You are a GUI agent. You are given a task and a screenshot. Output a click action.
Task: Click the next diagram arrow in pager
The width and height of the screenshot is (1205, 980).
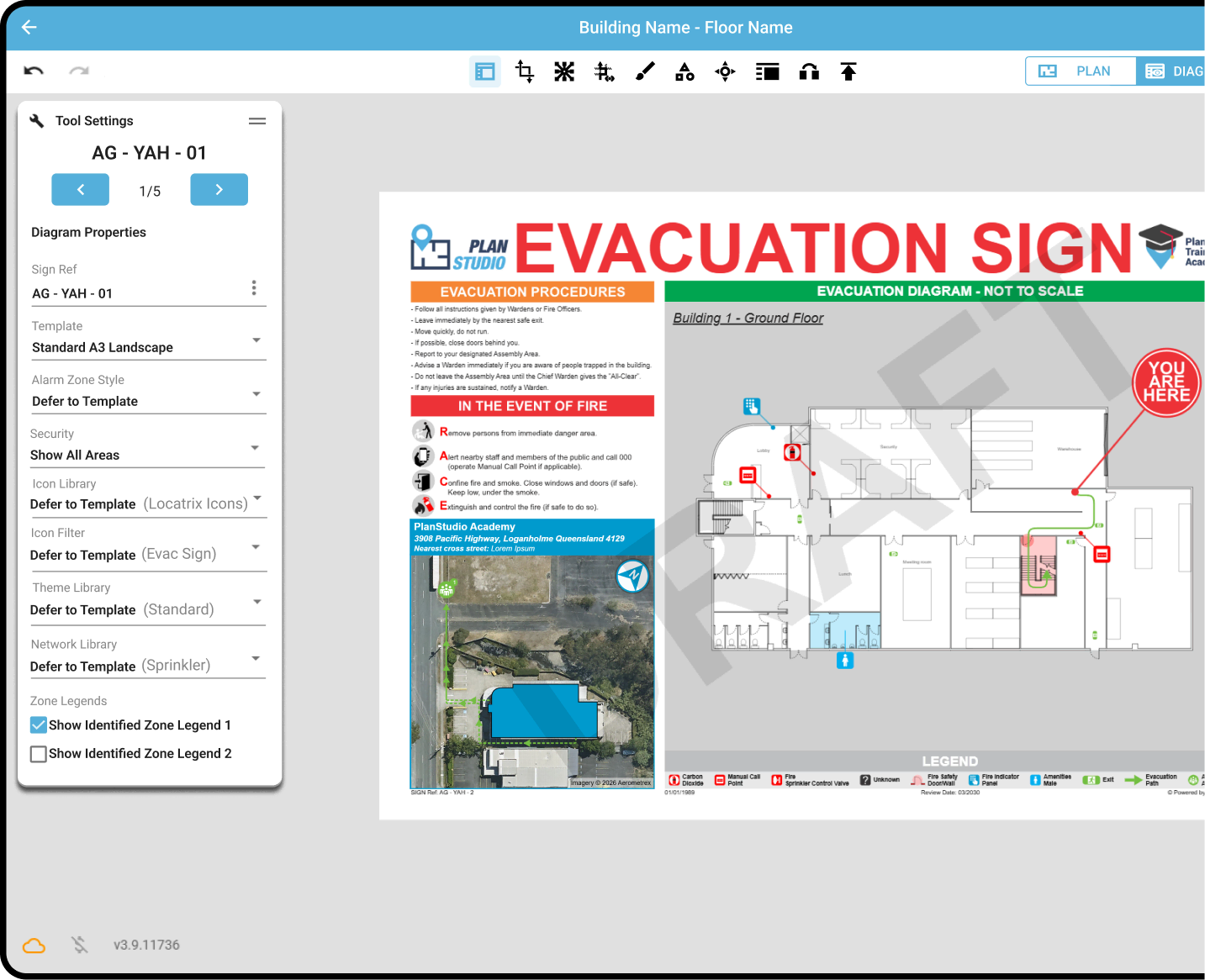219,189
